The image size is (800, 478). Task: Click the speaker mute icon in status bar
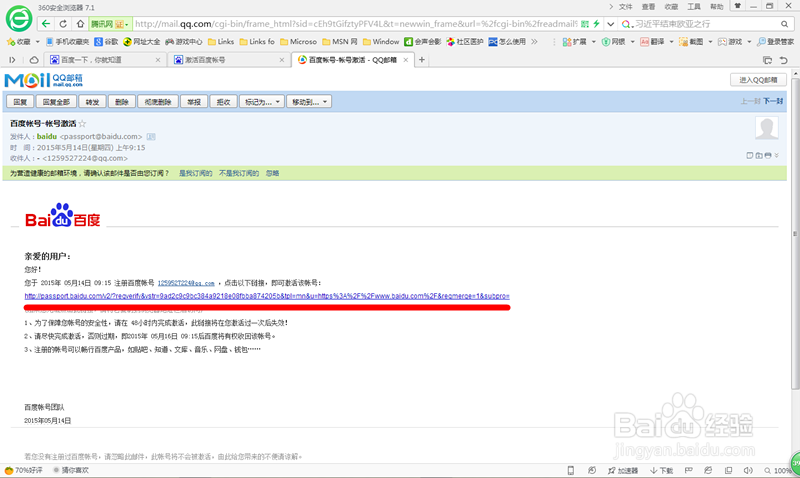(748, 470)
